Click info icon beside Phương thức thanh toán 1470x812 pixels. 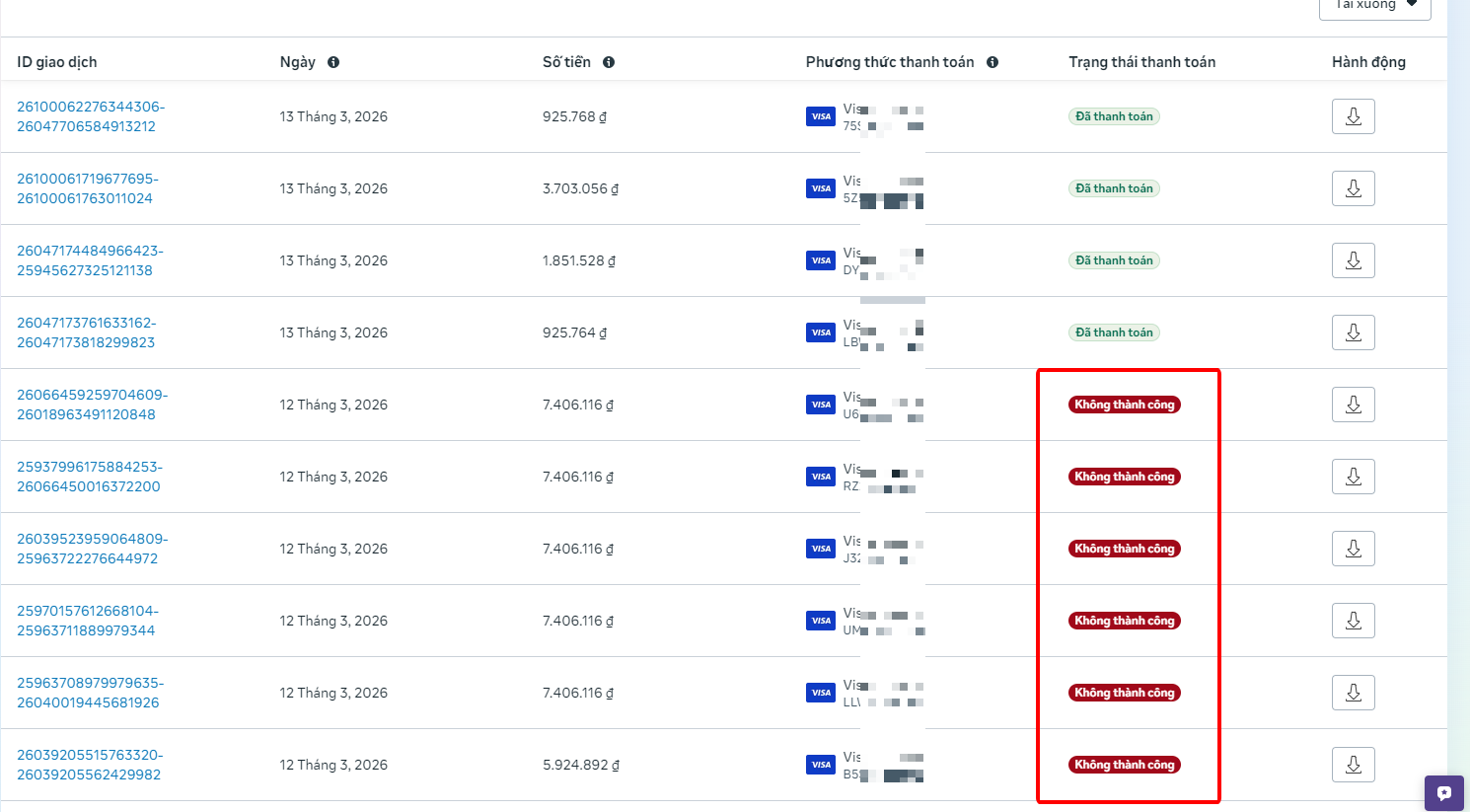click(992, 62)
